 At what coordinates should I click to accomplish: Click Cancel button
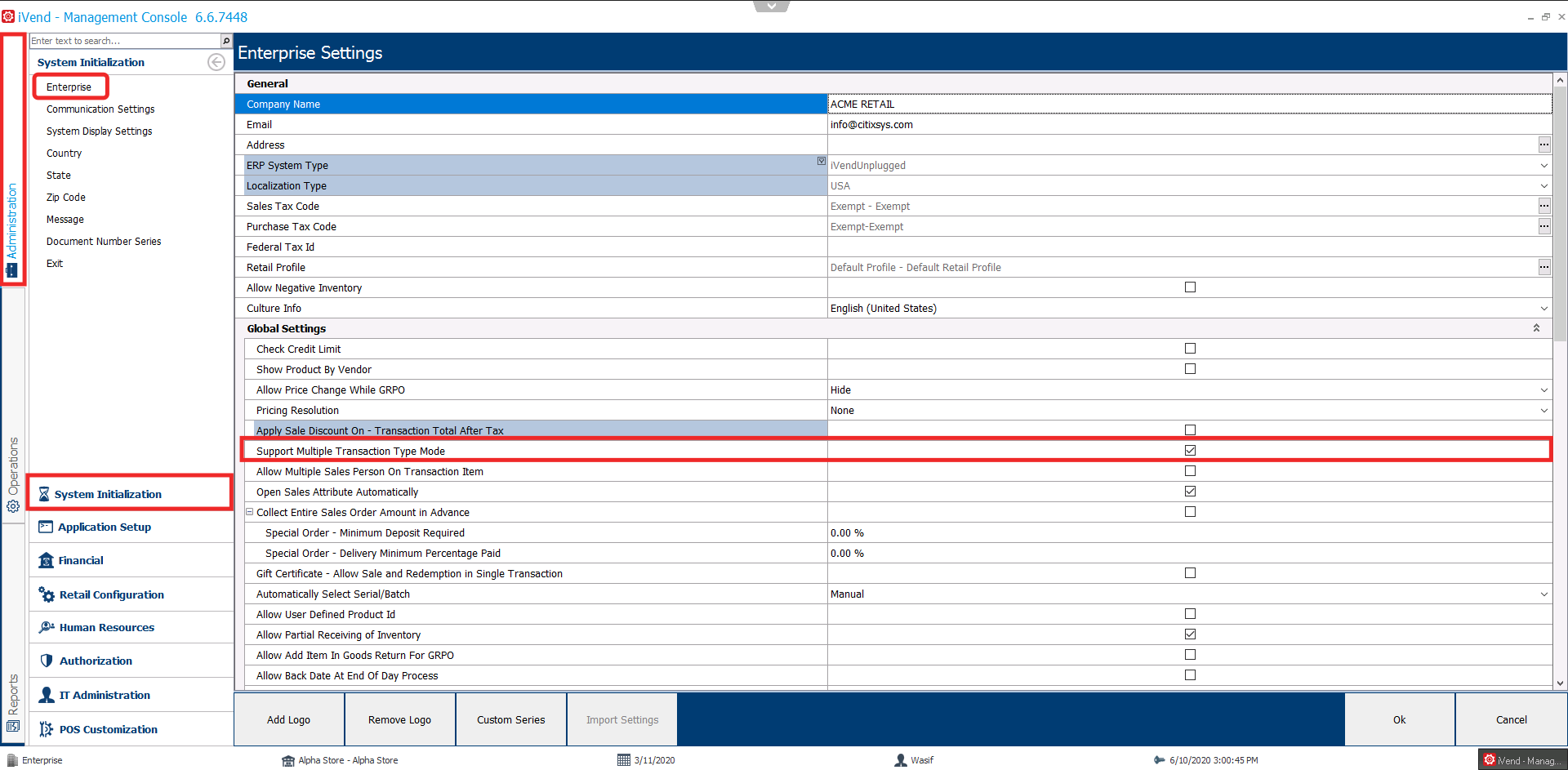click(x=1512, y=719)
